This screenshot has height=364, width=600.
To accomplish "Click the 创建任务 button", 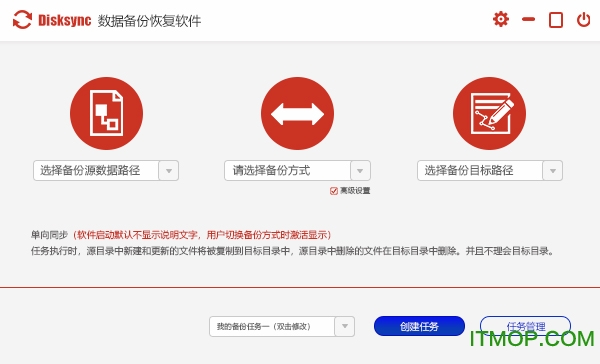I will [419, 326].
